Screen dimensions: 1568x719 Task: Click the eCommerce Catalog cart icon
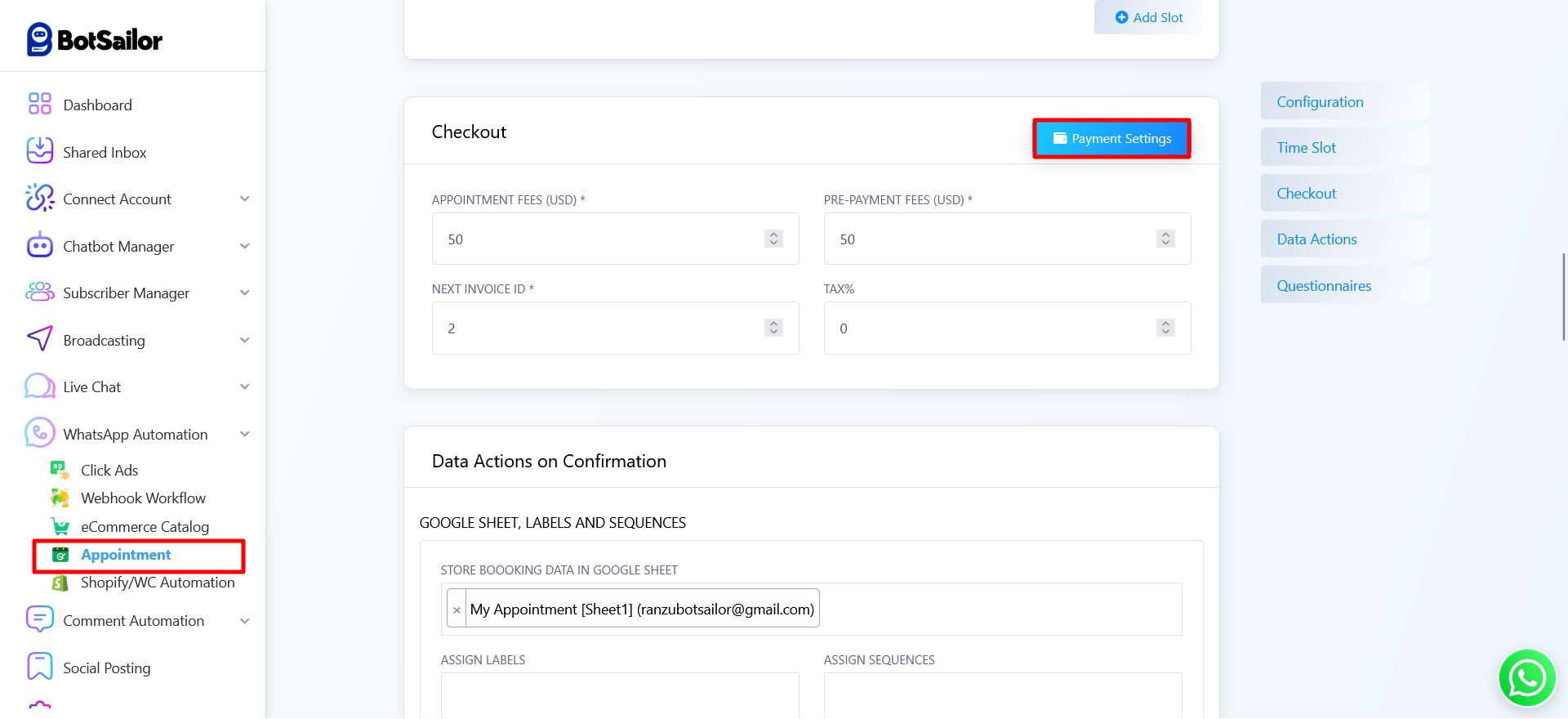[x=60, y=526]
